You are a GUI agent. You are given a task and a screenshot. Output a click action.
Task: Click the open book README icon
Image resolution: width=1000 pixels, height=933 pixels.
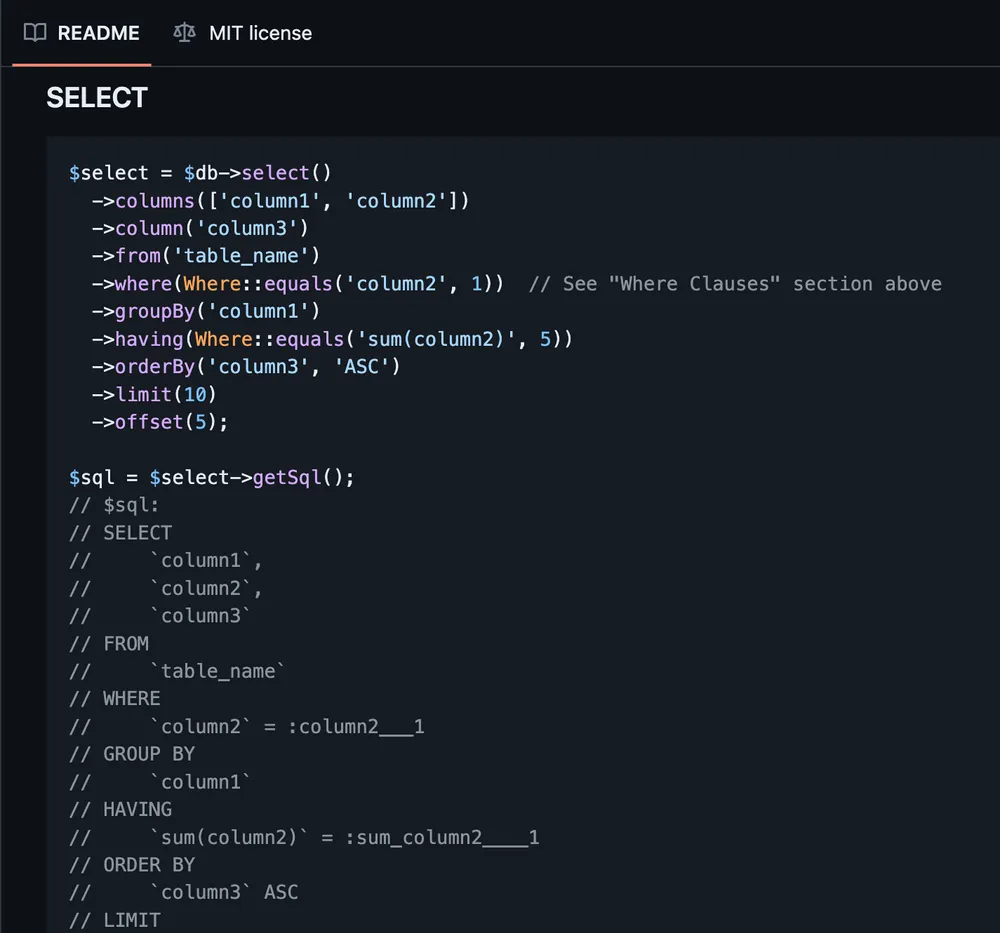tap(34, 33)
